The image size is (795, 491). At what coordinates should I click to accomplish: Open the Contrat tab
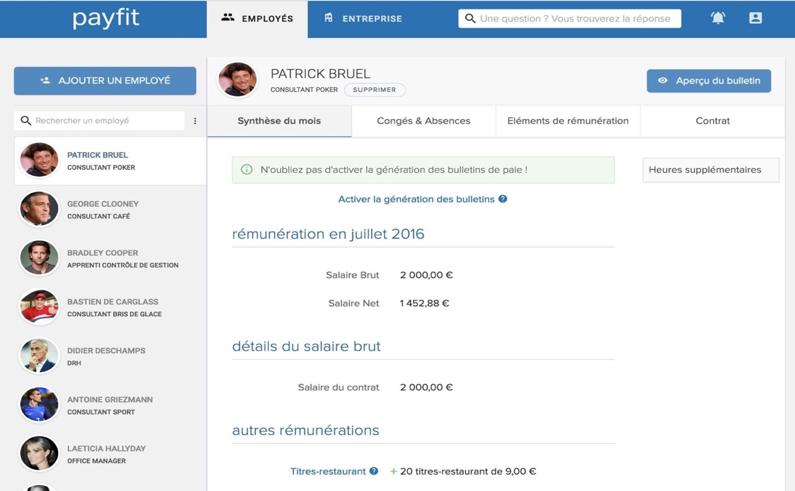click(712, 121)
